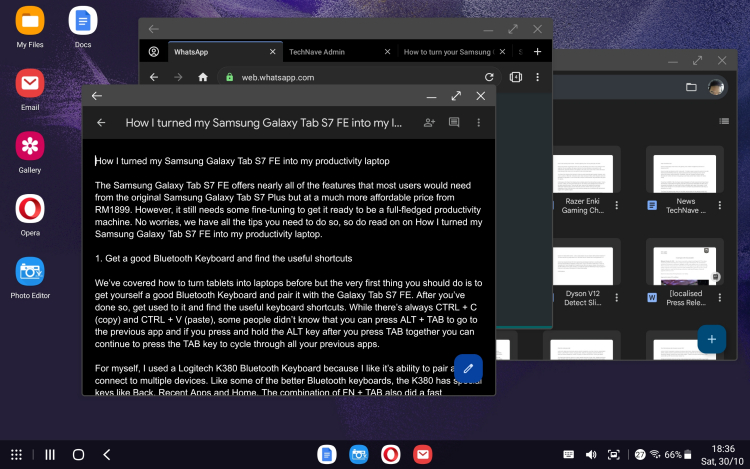This screenshot has width=750, height=469.
Task: Switch Docs file list to list view
Action: pos(724,121)
